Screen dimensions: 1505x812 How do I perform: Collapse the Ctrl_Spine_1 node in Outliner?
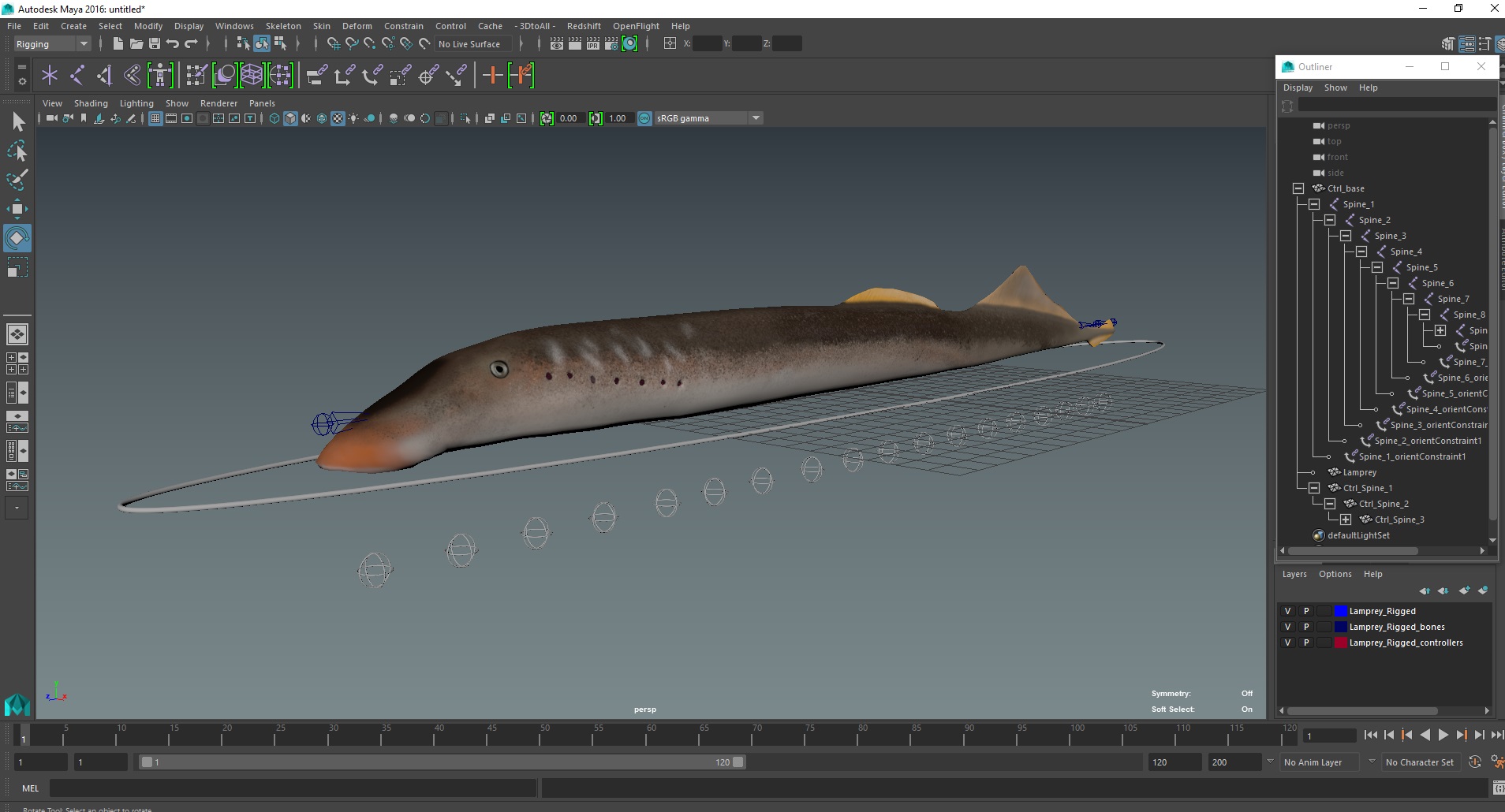click(1314, 488)
